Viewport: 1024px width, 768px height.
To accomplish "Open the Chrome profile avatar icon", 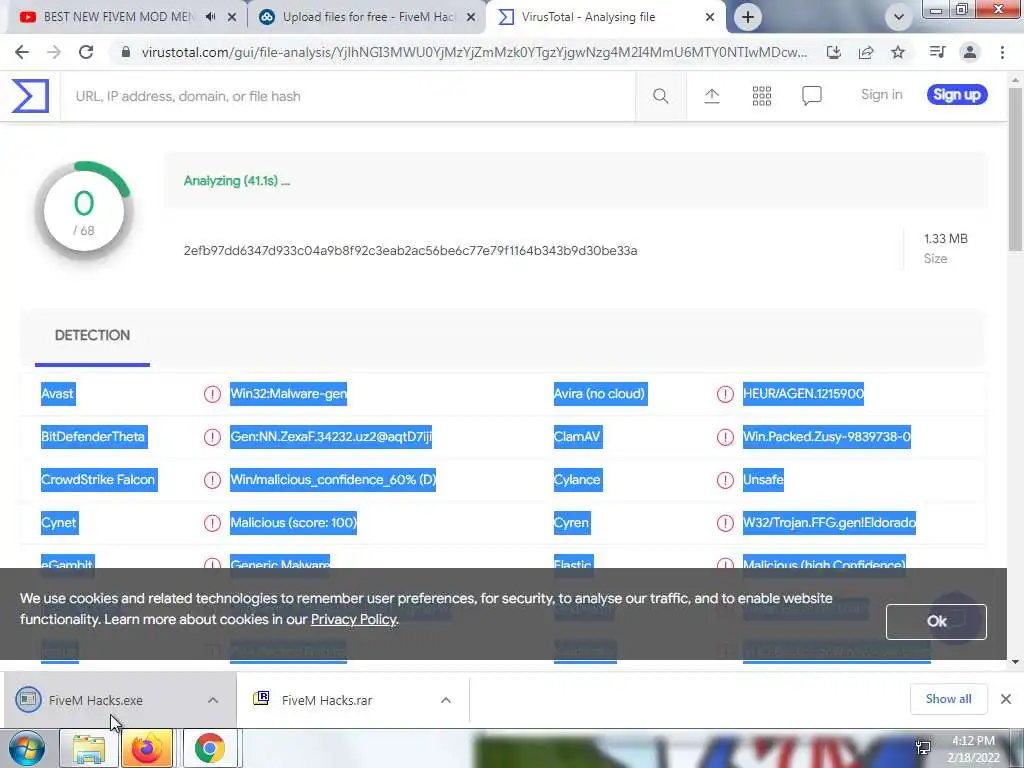I will point(970,52).
